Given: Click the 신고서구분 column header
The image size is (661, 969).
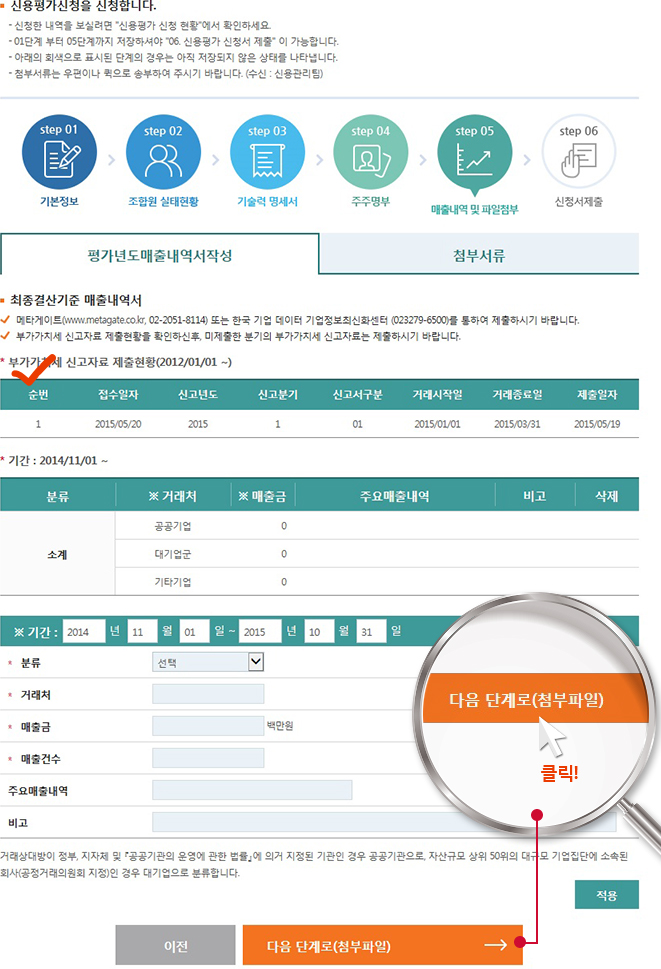Looking at the screenshot, I should coord(357,394).
